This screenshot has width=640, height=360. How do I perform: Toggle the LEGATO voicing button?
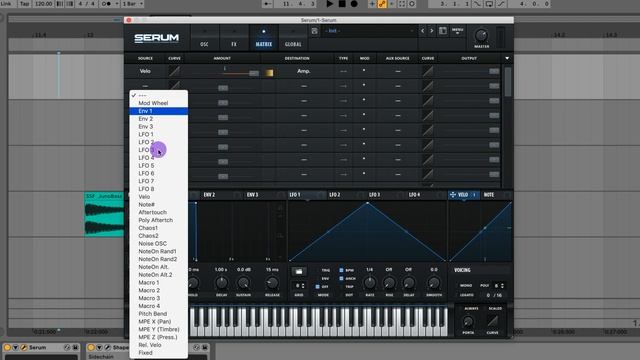tap(467, 295)
